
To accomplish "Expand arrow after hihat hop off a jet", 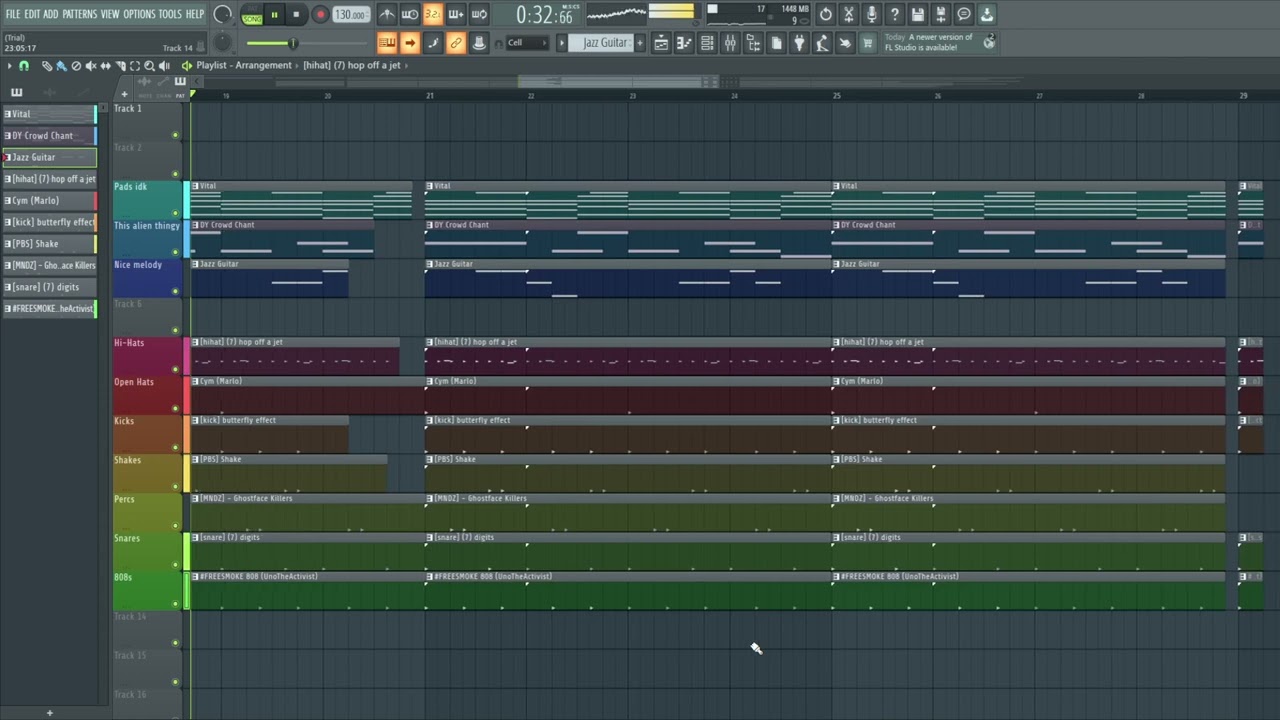I will 406,65.
